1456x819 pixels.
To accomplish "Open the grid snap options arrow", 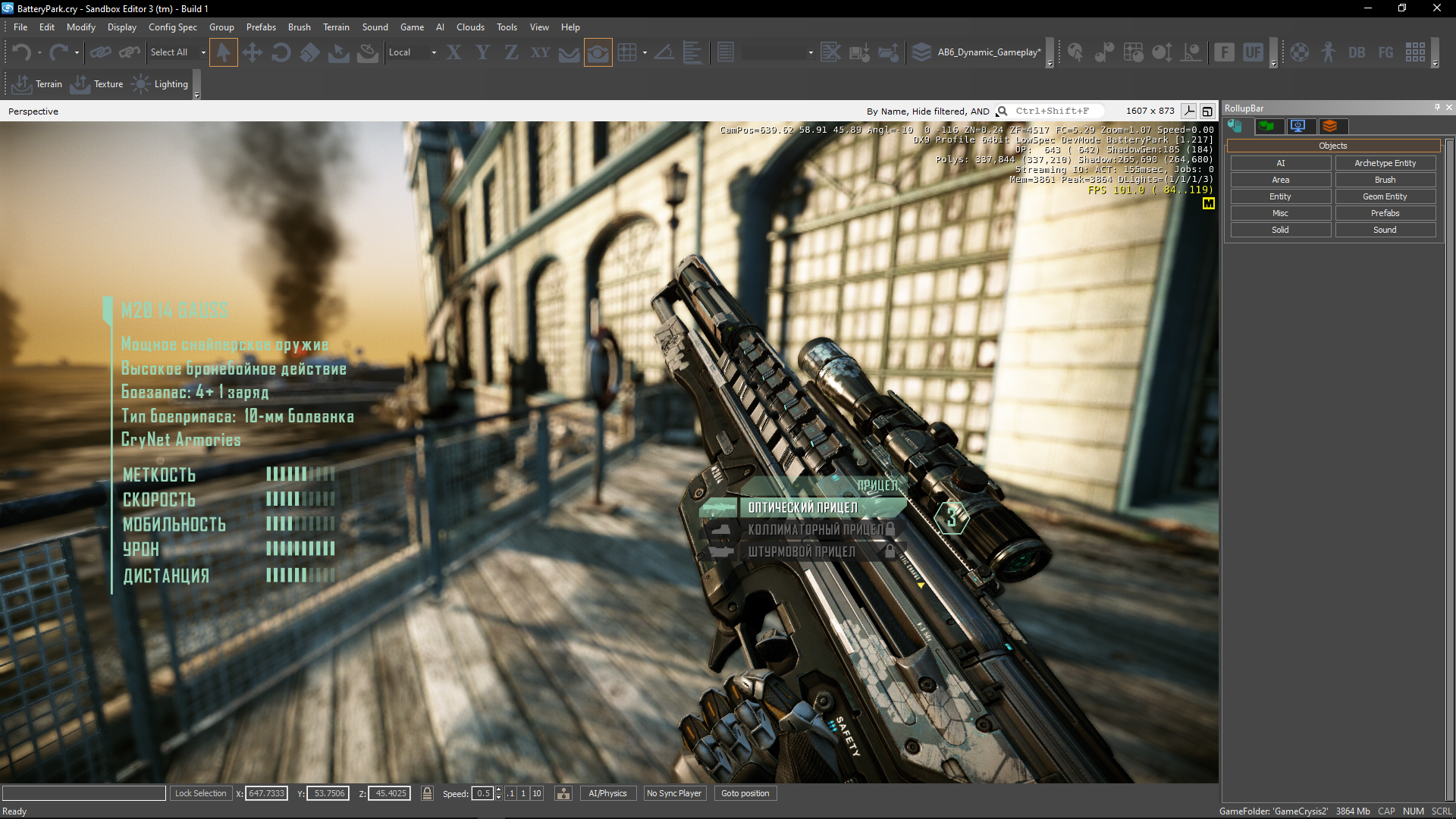I will tap(645, 52).
